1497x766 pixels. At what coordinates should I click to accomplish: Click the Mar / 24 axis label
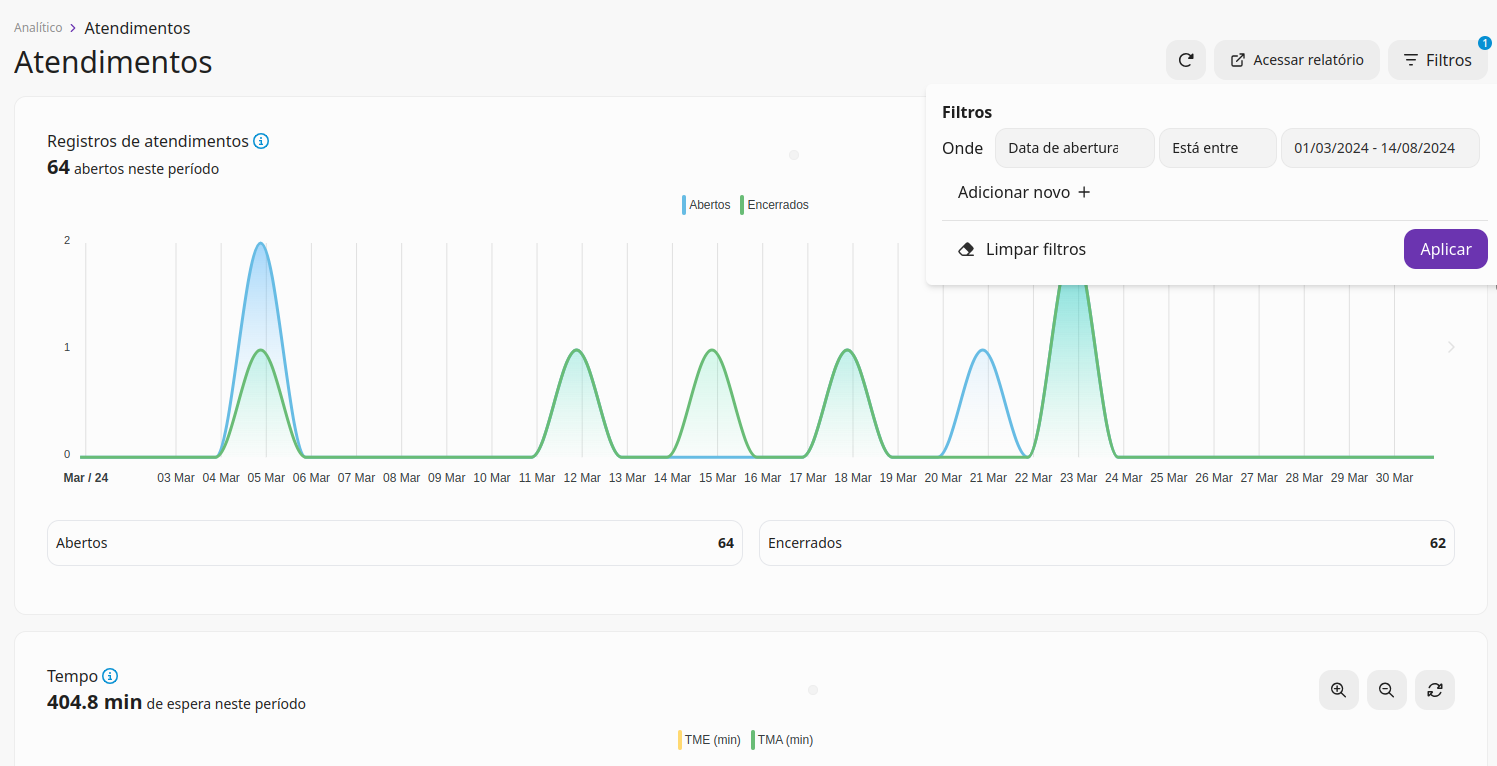pyautogui.click(x=86, y=478)
